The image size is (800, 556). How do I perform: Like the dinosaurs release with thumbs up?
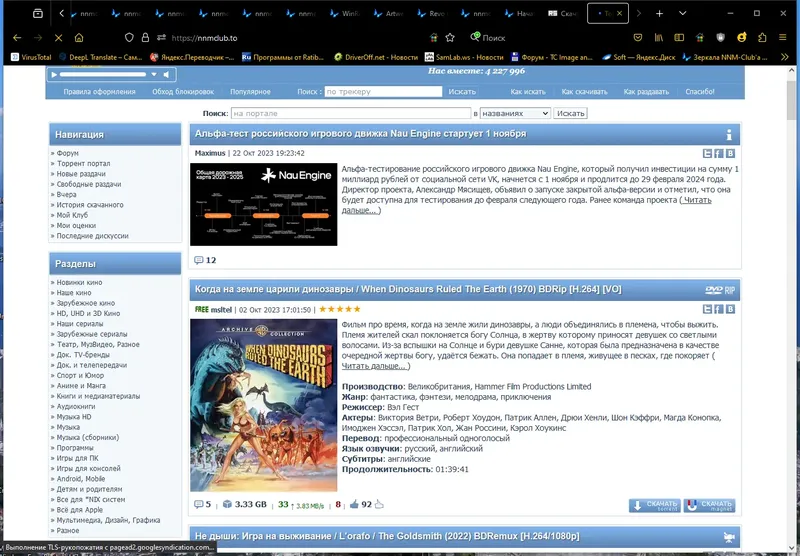pyautogui.click(x=354, y=504)
